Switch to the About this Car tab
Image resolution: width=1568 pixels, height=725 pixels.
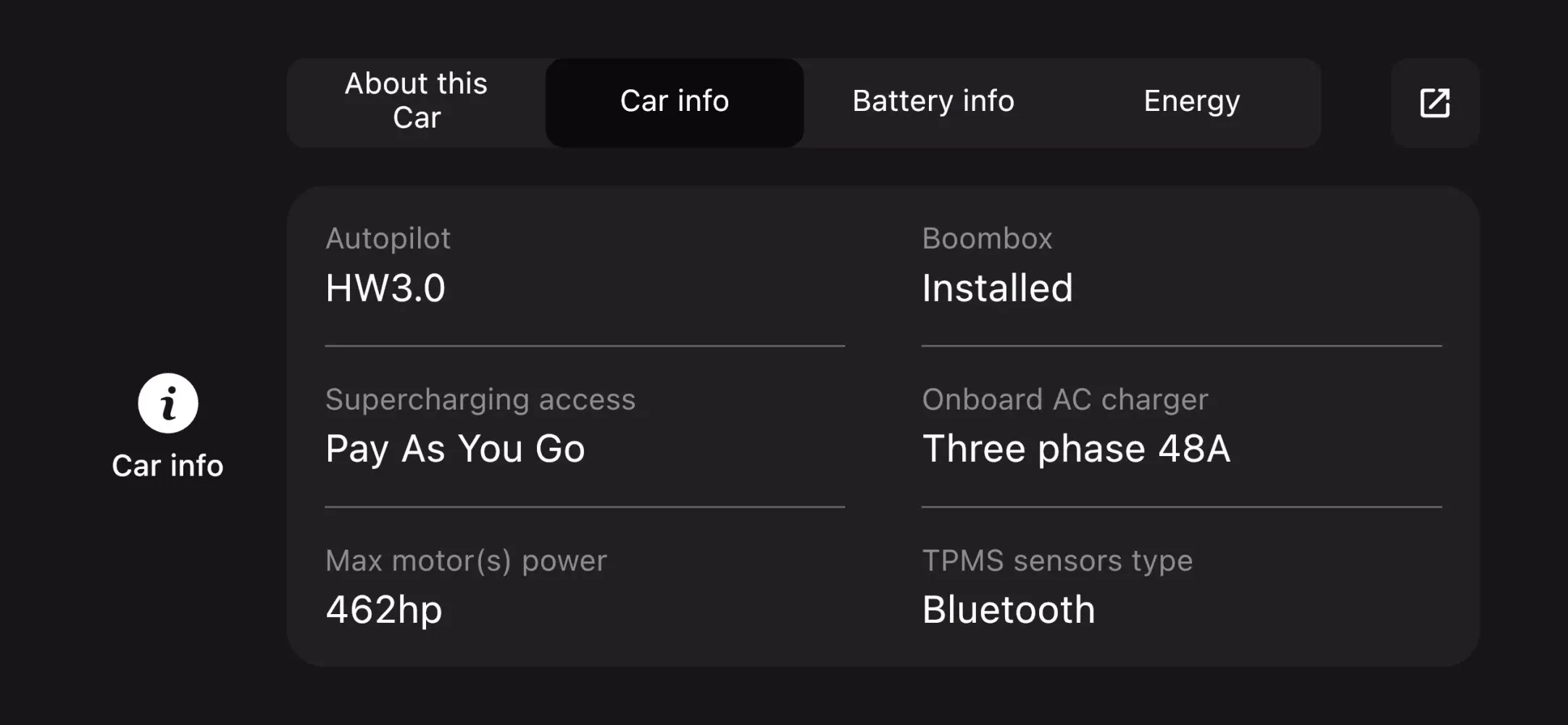tap(415, 101)
